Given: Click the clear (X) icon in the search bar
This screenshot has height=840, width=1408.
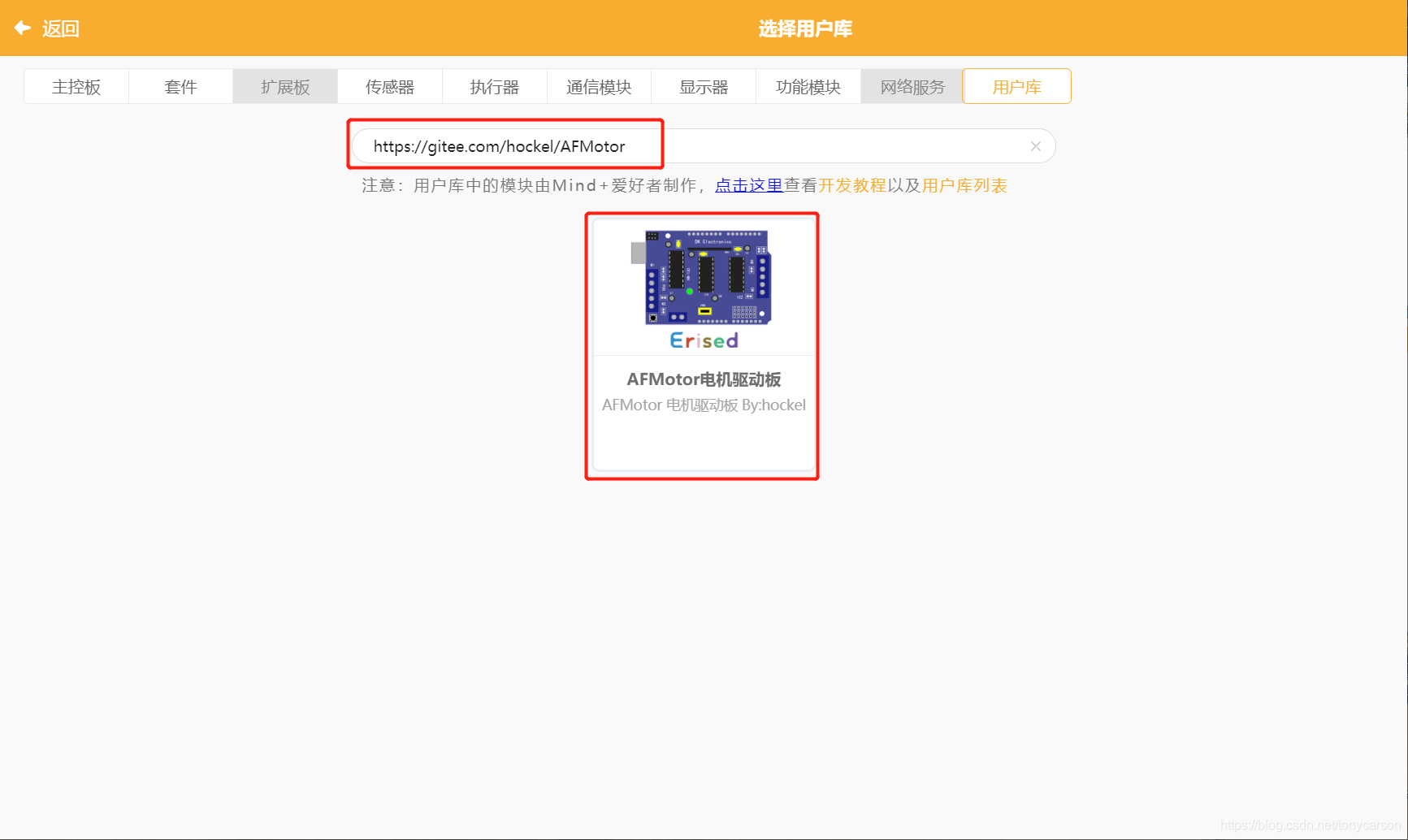Looking at the screenshot, I should point(1035,146).
